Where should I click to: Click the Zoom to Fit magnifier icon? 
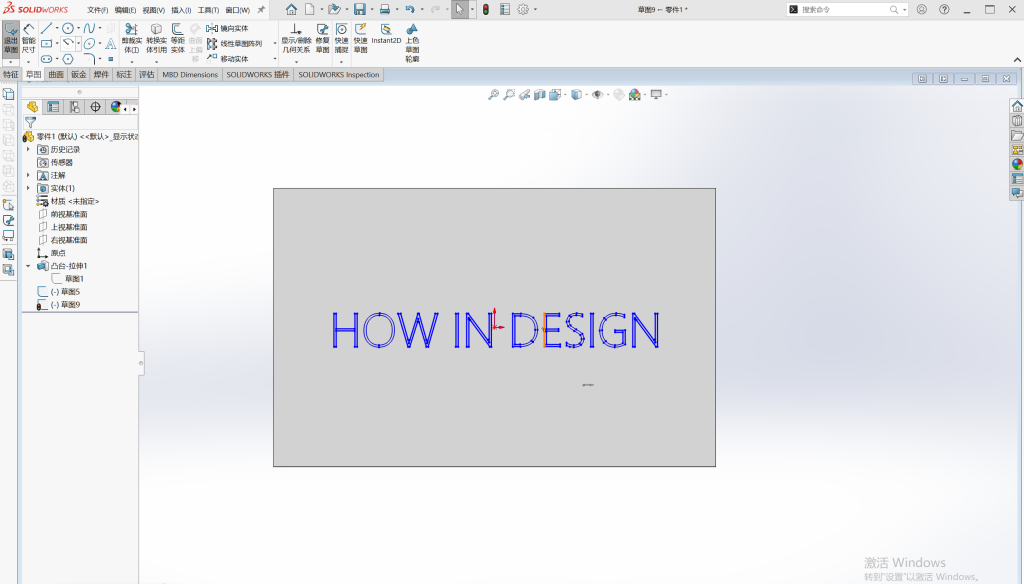click(x=494, y=95)
